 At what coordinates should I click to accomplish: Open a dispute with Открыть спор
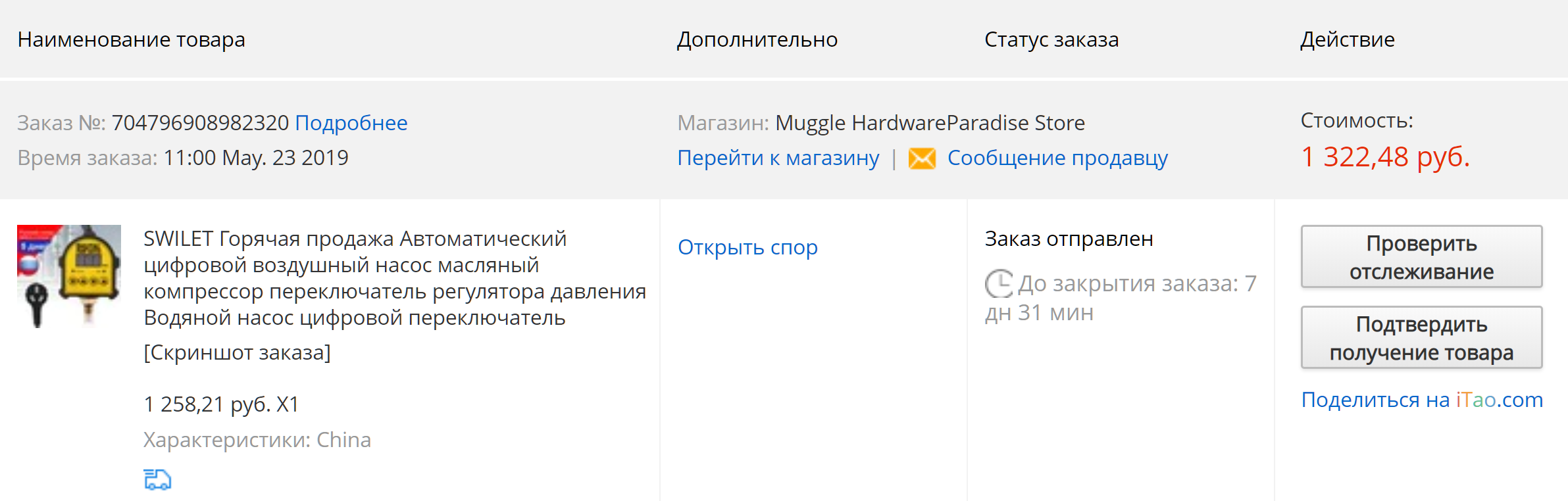coord(747,247)
